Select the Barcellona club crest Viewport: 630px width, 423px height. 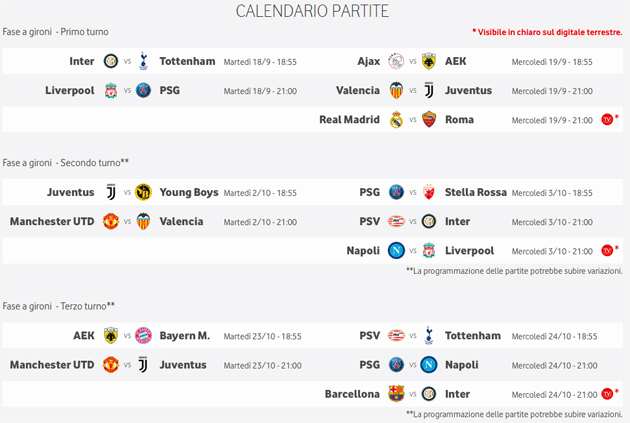point(396,394)
